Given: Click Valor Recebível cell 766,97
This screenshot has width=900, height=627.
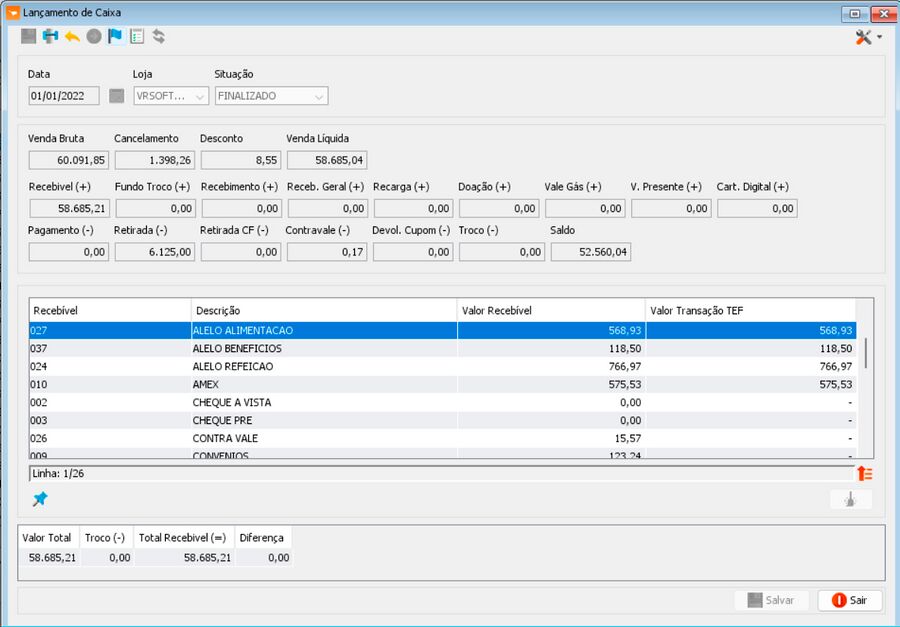Looking at the screenshot, I should coord(551,366).
